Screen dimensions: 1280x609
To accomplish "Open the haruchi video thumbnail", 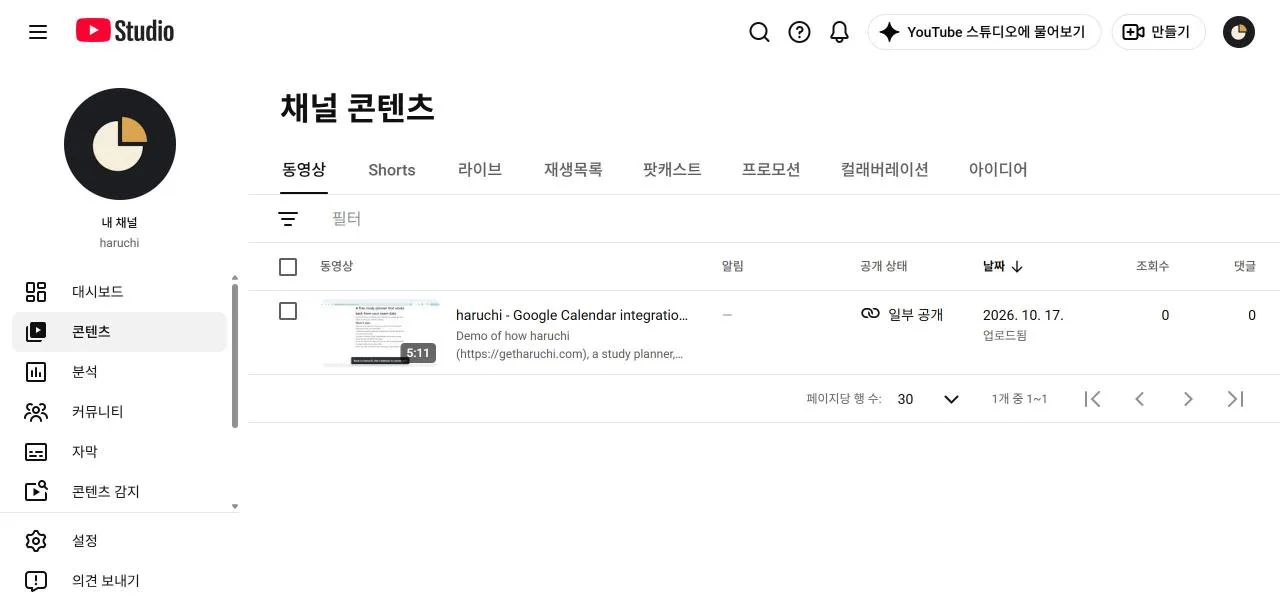I will pos(380,333).
